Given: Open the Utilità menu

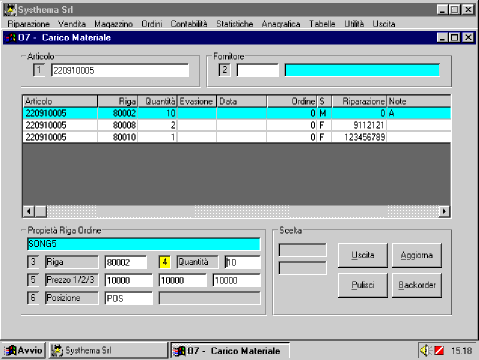Looking at the screenshot, I should tap(354, 24).
